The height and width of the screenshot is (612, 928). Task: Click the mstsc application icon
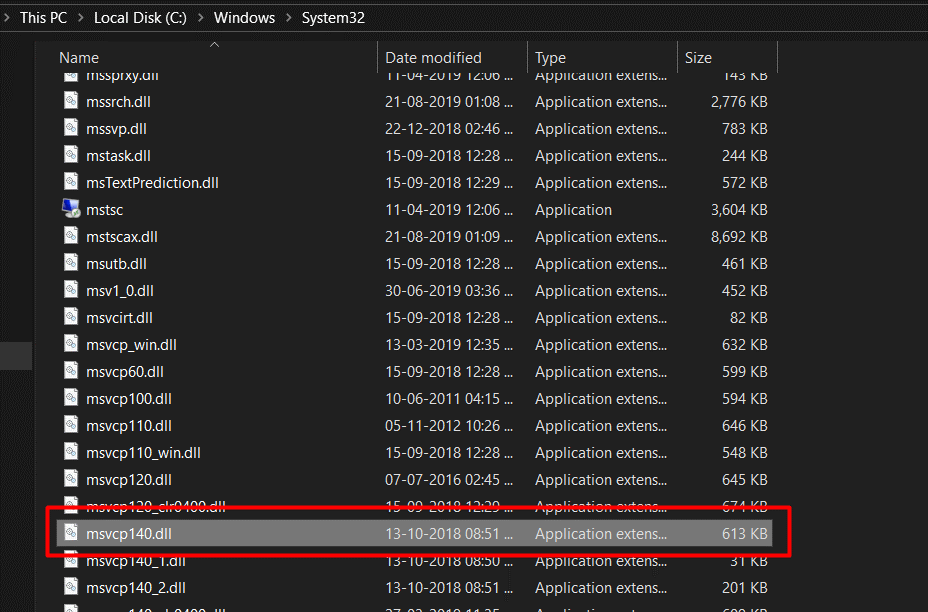click(x=71, y=209)
